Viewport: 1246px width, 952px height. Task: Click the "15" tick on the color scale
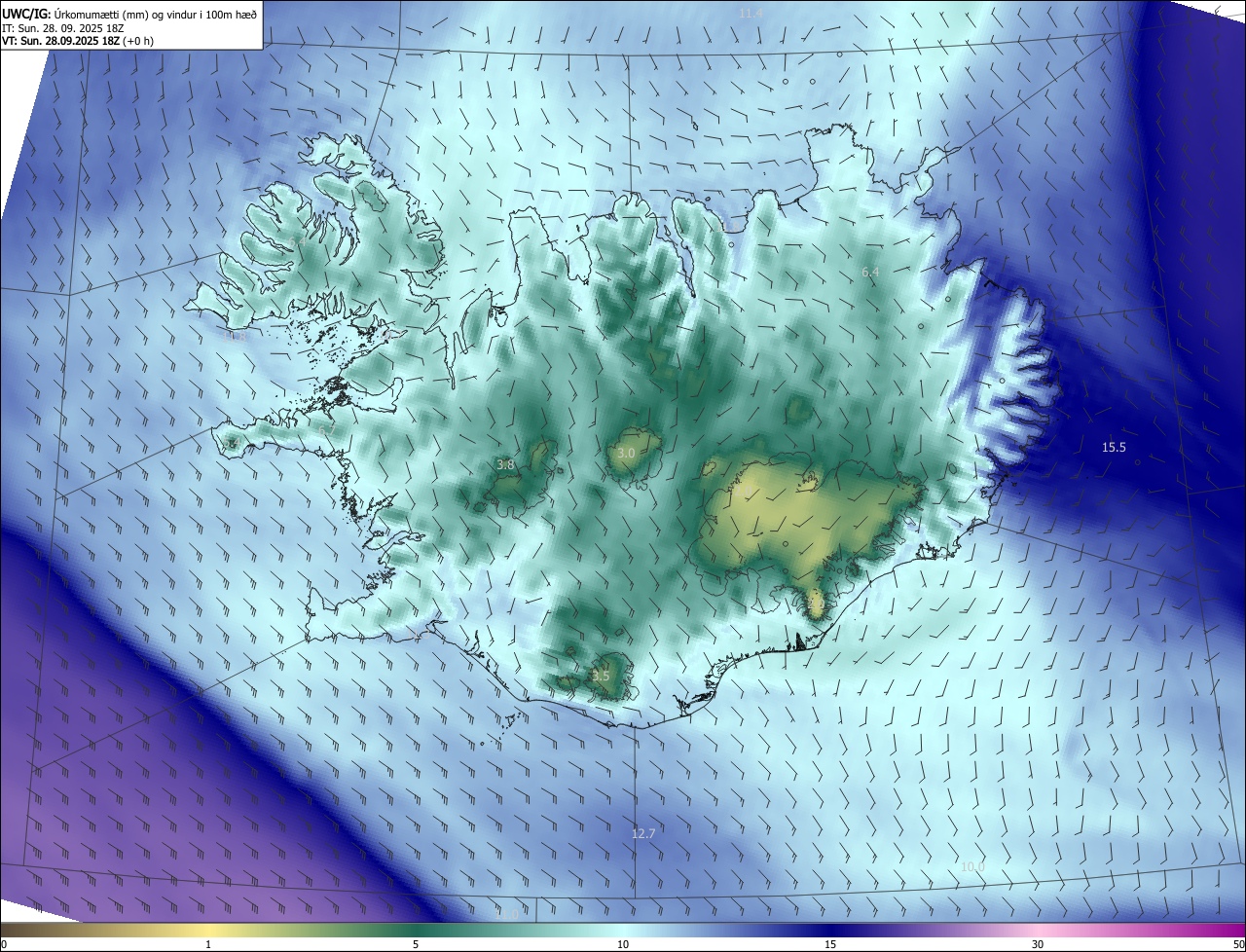pyautogui.click(x=830, y=945)
